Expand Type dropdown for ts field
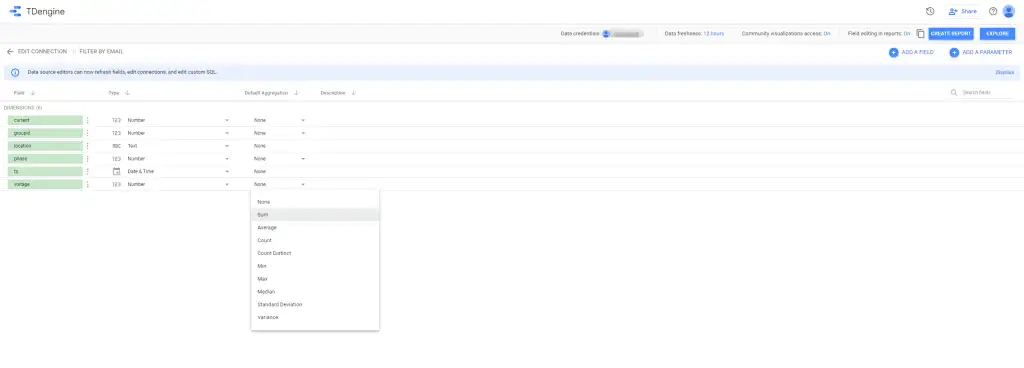Screen dimensions: 1024x368 tap(227, 172)
